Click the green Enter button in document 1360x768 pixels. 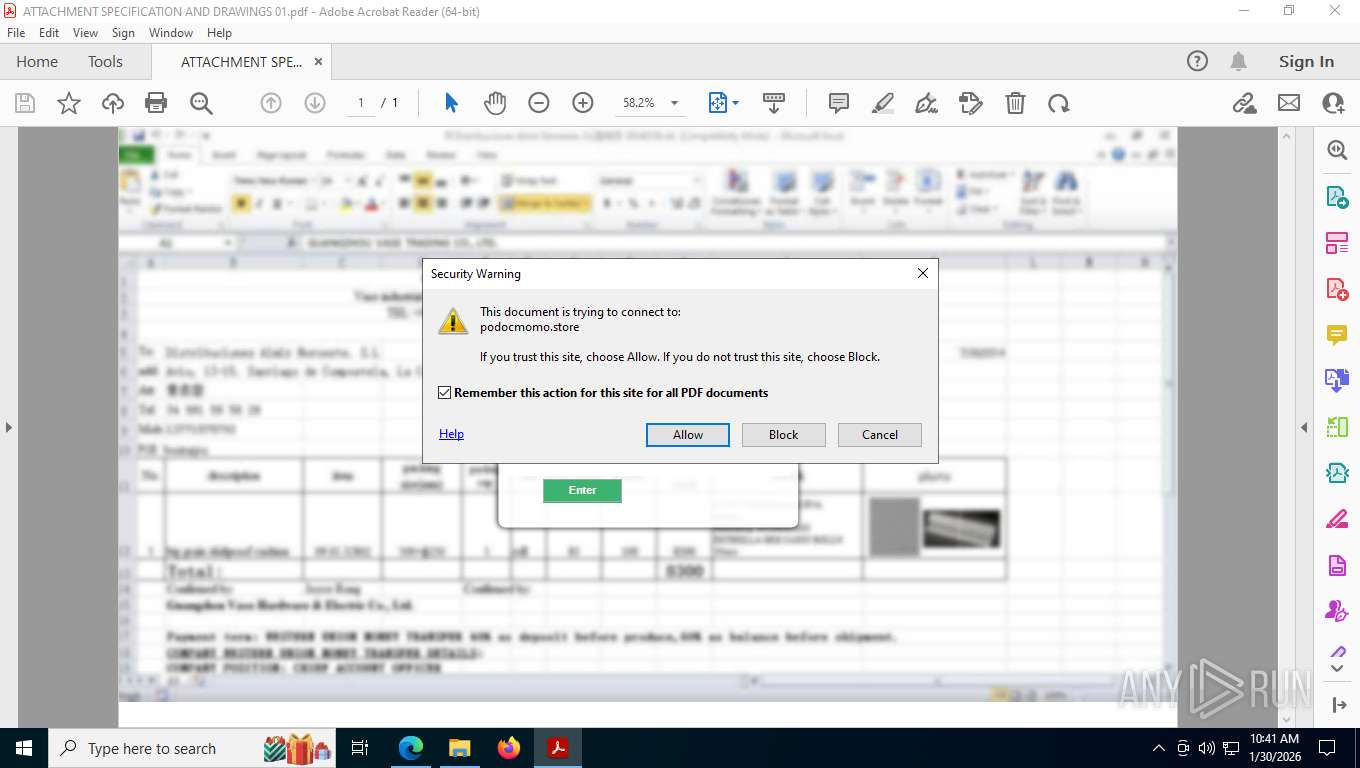pos(582,490)
